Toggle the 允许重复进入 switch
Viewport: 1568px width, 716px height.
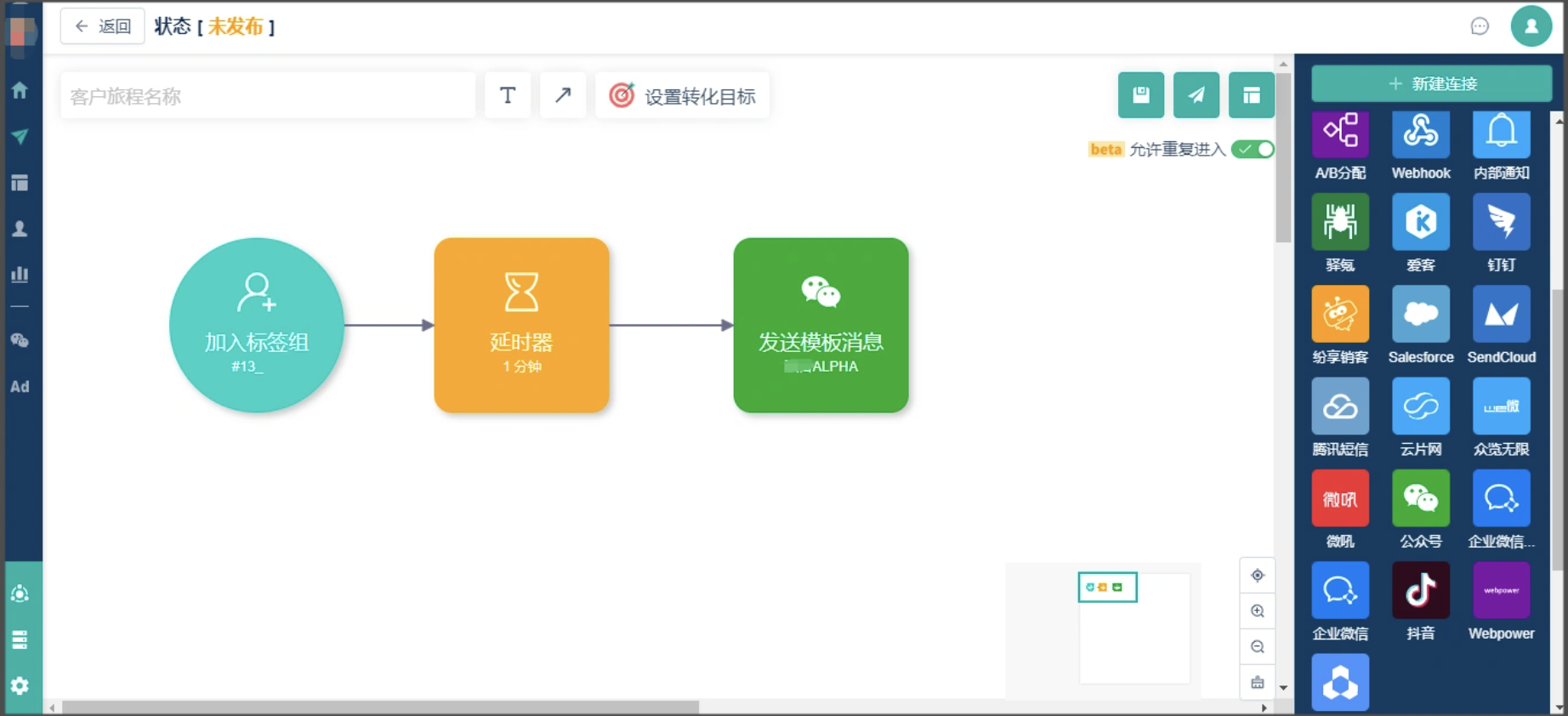point(1253,149)
